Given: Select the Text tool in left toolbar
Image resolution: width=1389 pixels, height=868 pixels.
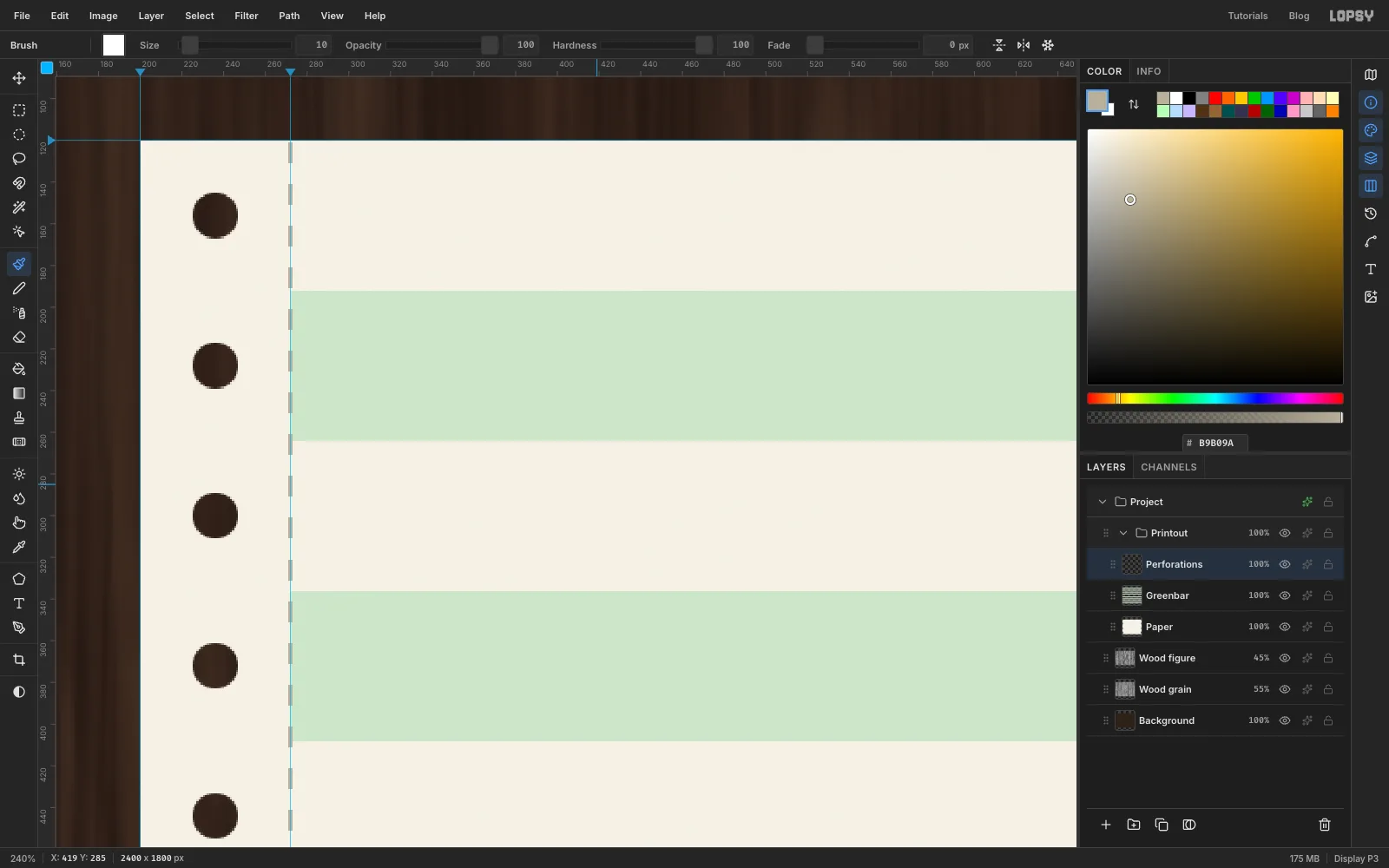Looking at the screenshot, I should pos(19,603).
